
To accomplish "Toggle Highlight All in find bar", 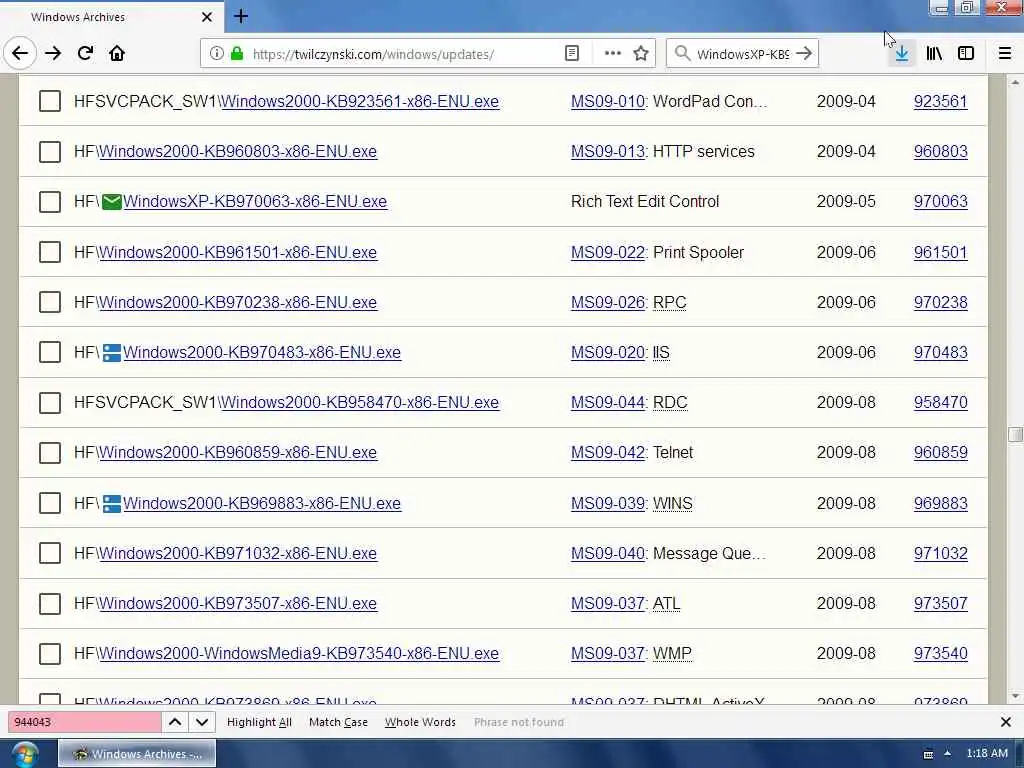I will coord(259,722).
